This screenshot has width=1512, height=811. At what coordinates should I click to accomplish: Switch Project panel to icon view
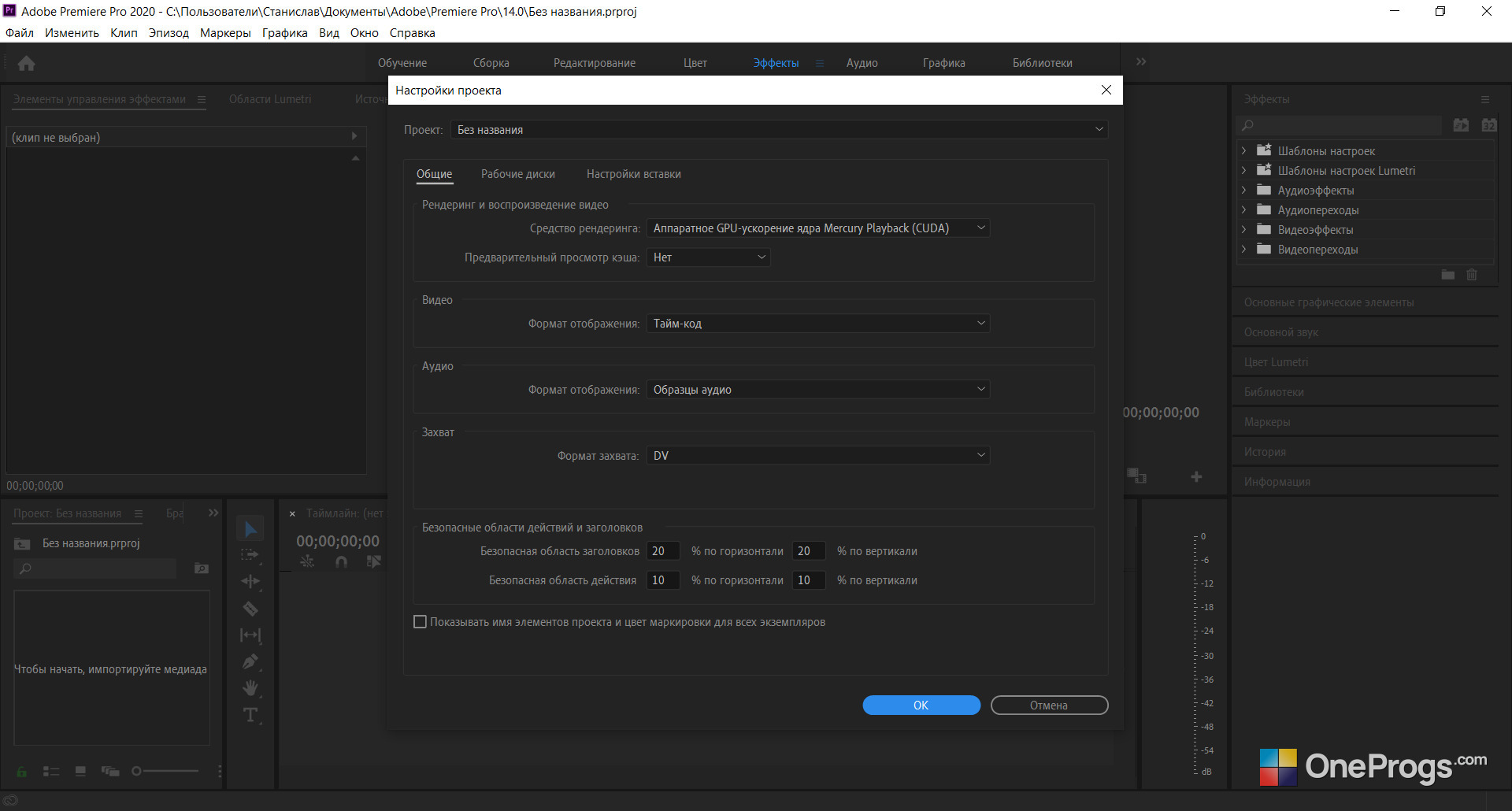[x=80, y=772]
